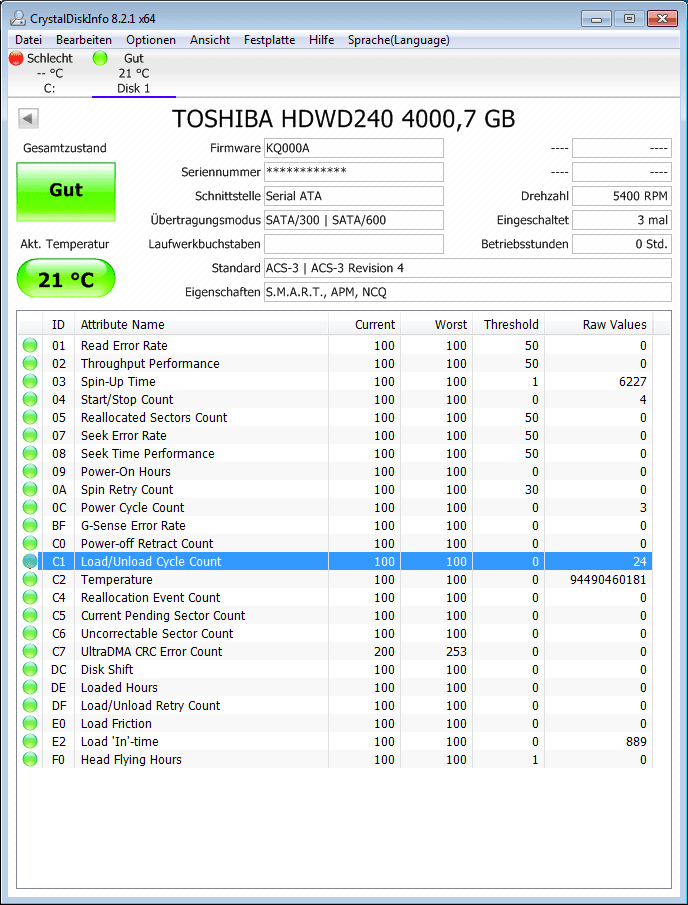Click the green Gut disk status indicator icon
Screen dimensions: 688x905
pyautogui.click(x=100, y=58)
